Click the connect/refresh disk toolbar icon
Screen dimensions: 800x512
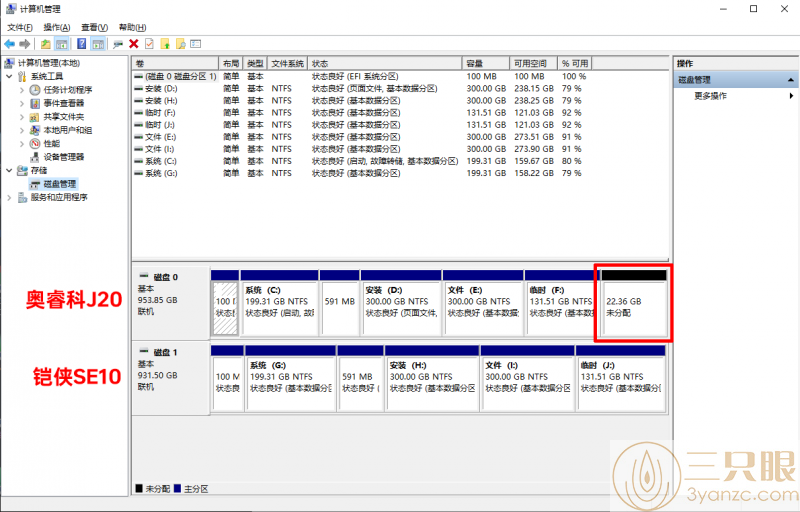[118, 44]
